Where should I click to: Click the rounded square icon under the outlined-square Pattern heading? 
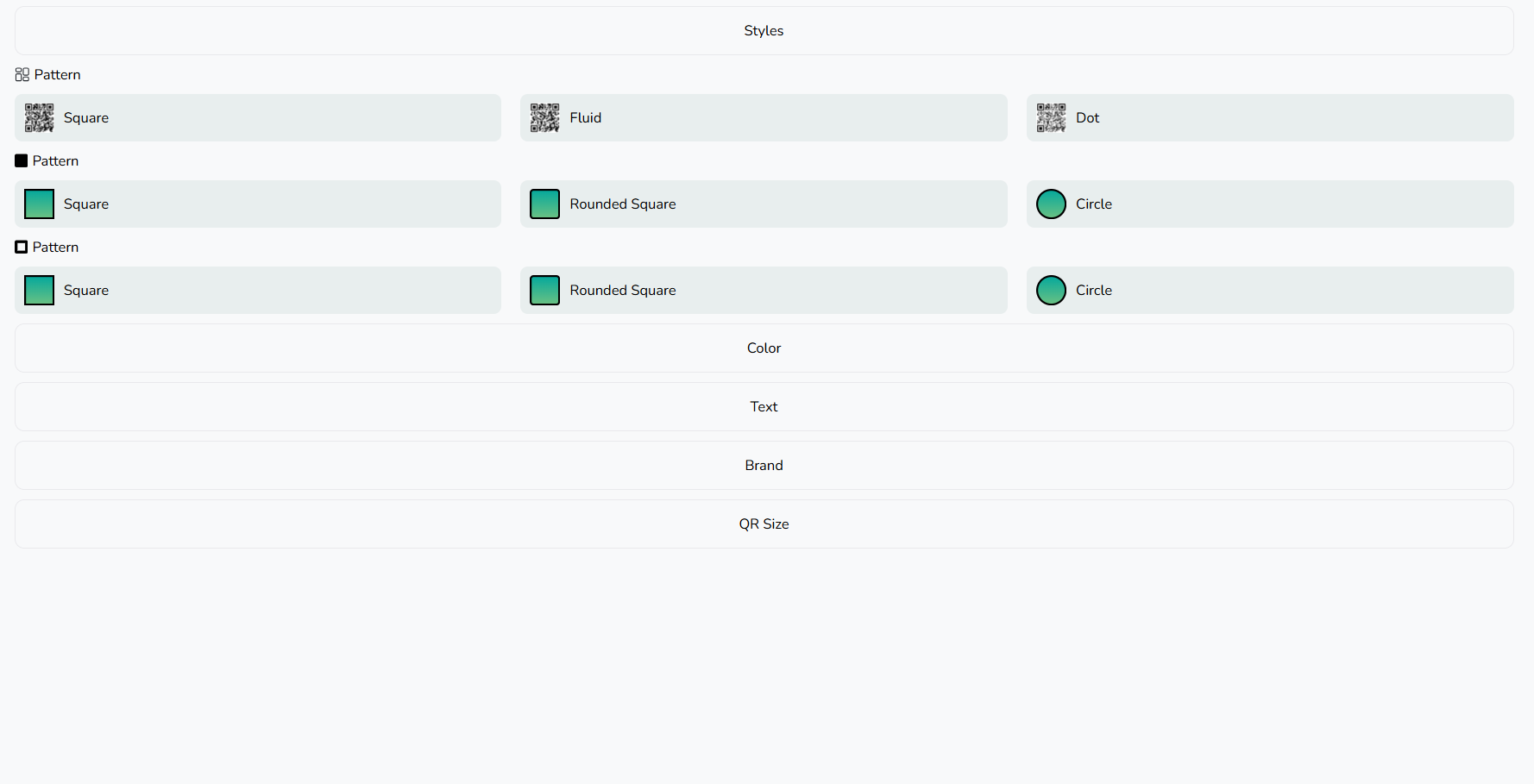click(x=544, y=291)
